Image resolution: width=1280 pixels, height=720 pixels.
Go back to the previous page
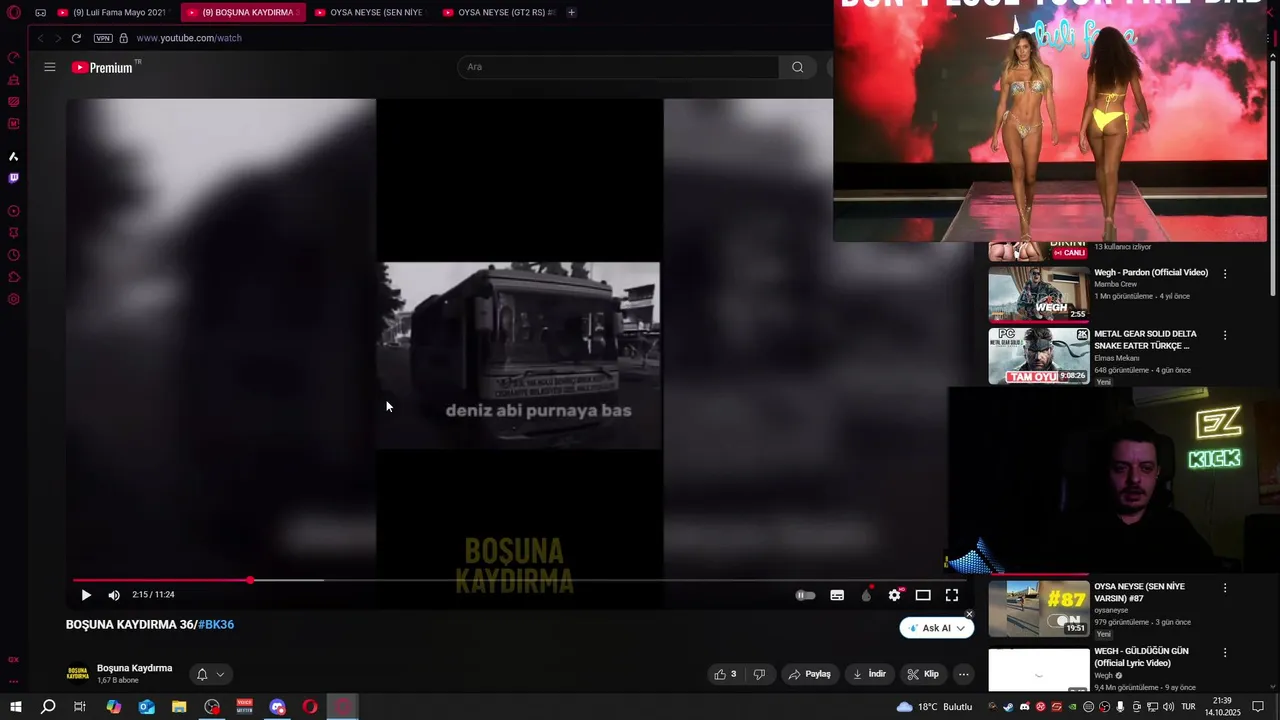(40, 38)
